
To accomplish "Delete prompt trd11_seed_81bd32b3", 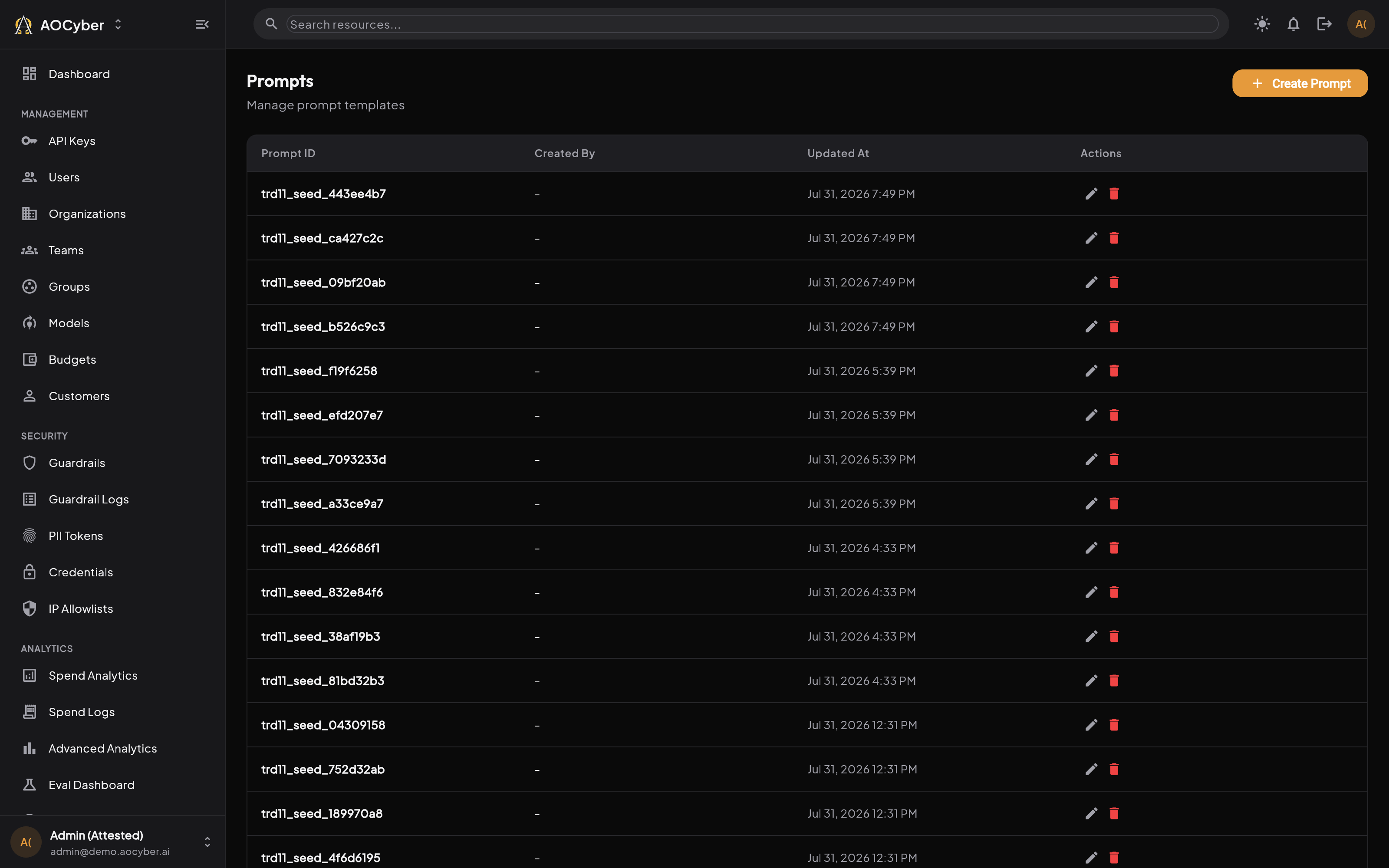I will 1114,680.
